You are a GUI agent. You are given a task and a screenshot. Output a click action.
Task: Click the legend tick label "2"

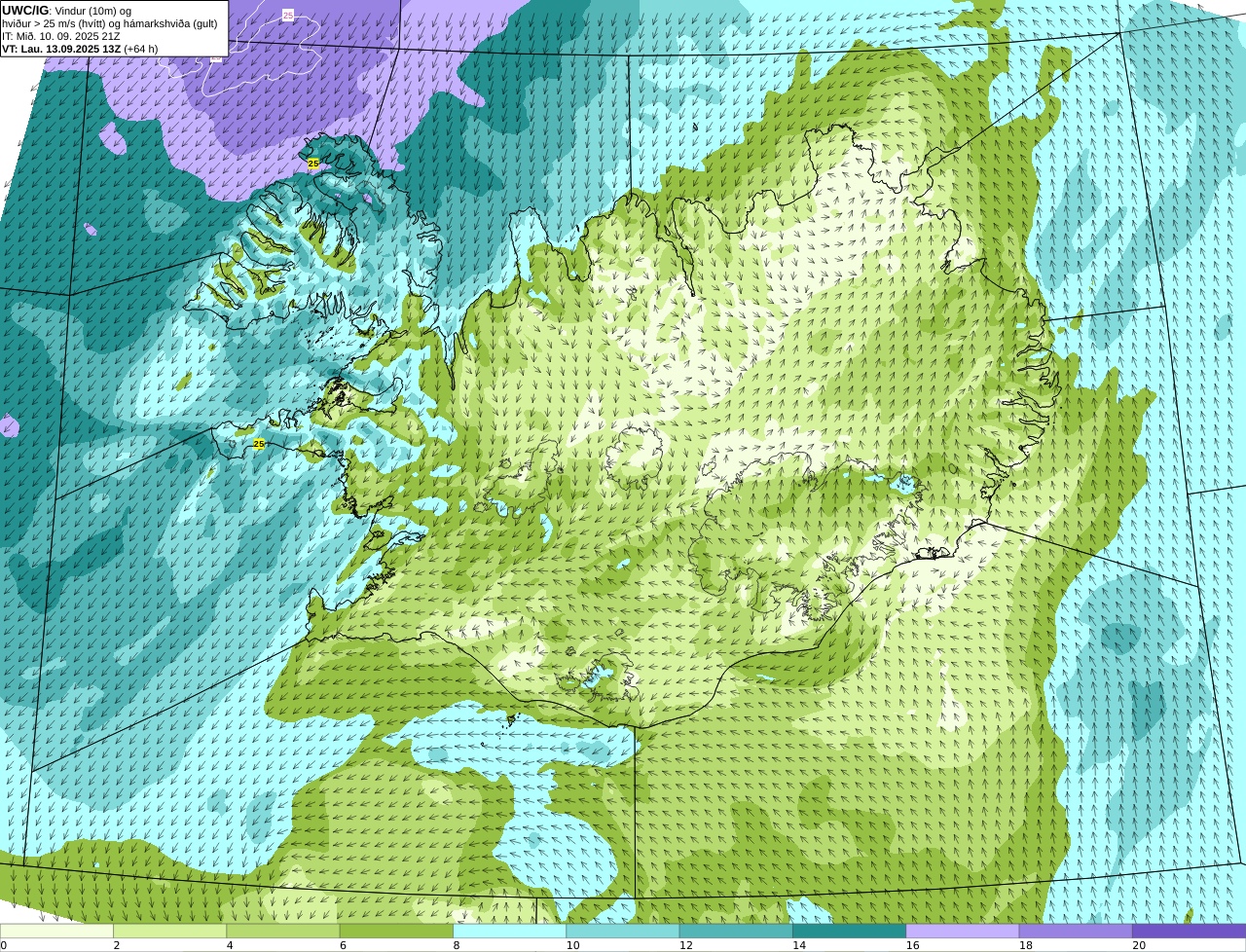(117, 945)
